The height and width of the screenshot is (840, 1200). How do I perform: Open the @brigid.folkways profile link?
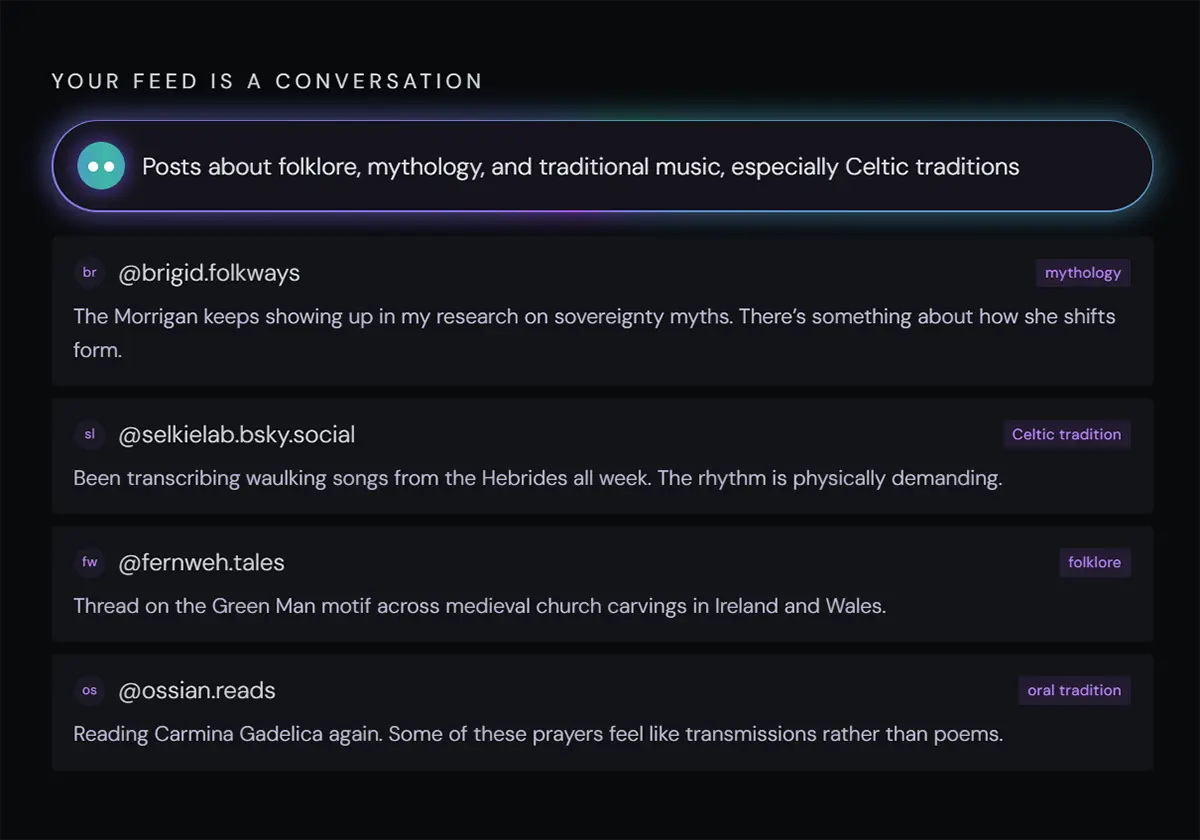209,273
